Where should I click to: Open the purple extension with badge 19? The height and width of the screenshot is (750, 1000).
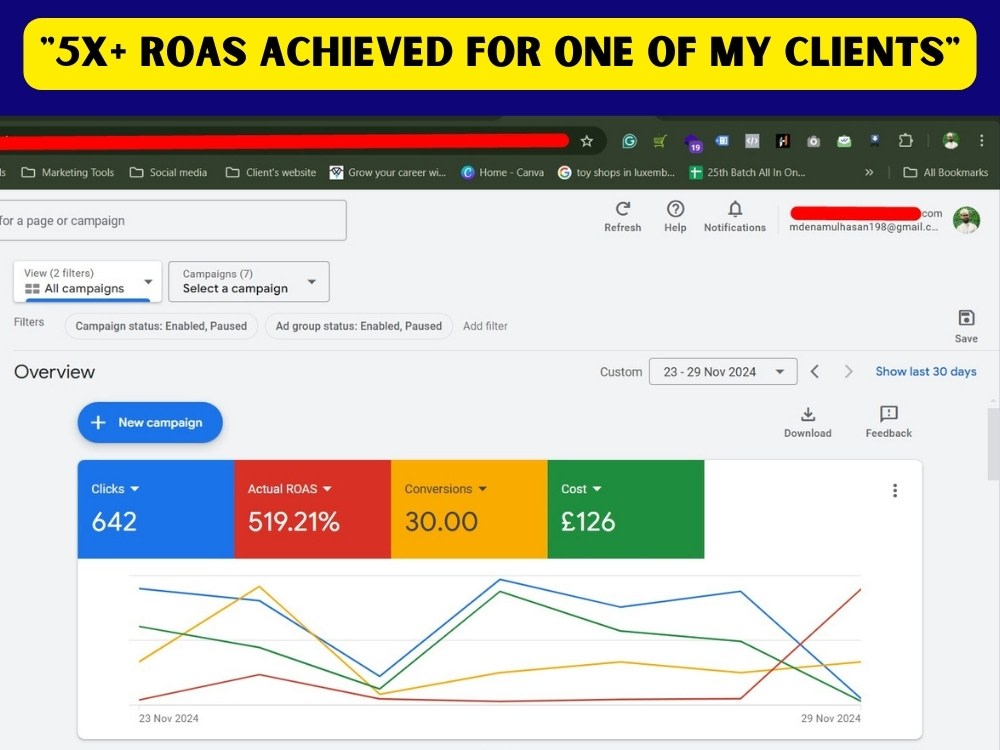tap(692, 142)
